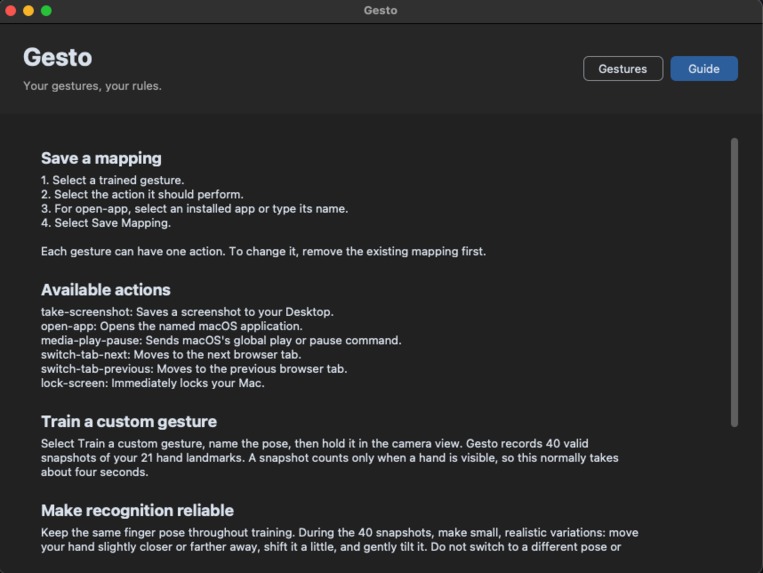Click the "Gesto" app title heading
This screenshot has width=763, height=573.
click(x=57, y=57)
